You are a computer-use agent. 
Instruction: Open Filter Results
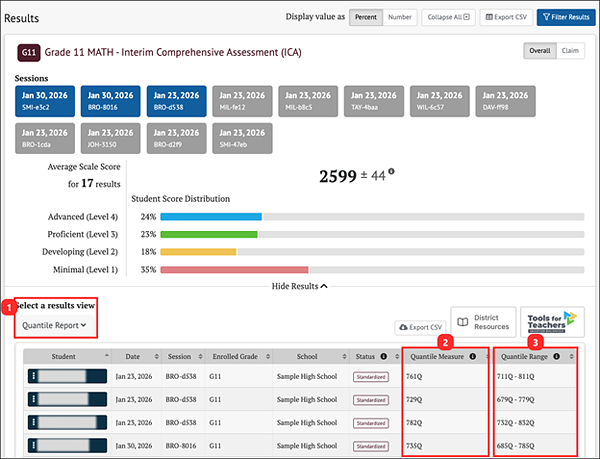(566, 17)
